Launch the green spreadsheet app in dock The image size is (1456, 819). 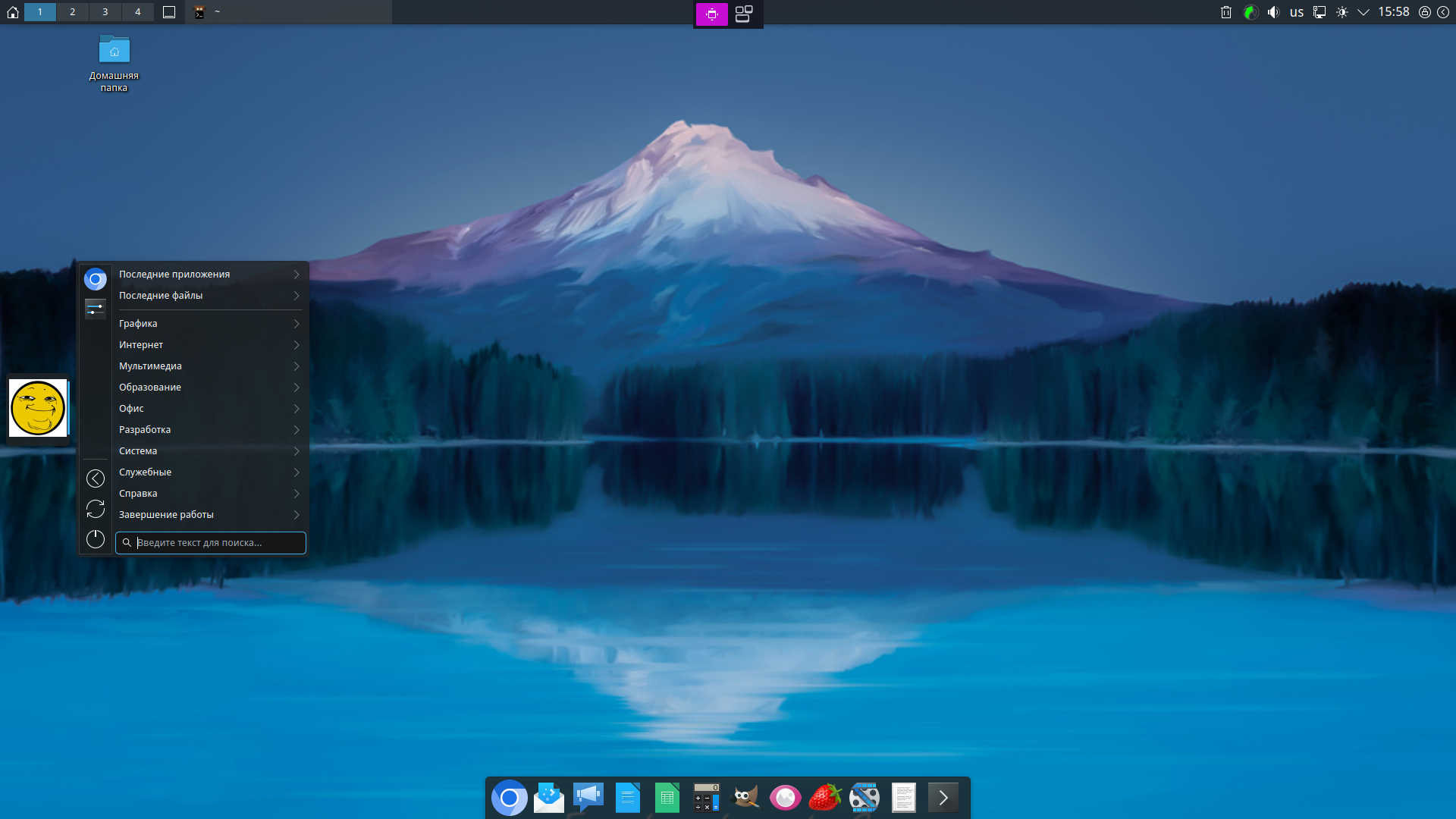point(667,798)
